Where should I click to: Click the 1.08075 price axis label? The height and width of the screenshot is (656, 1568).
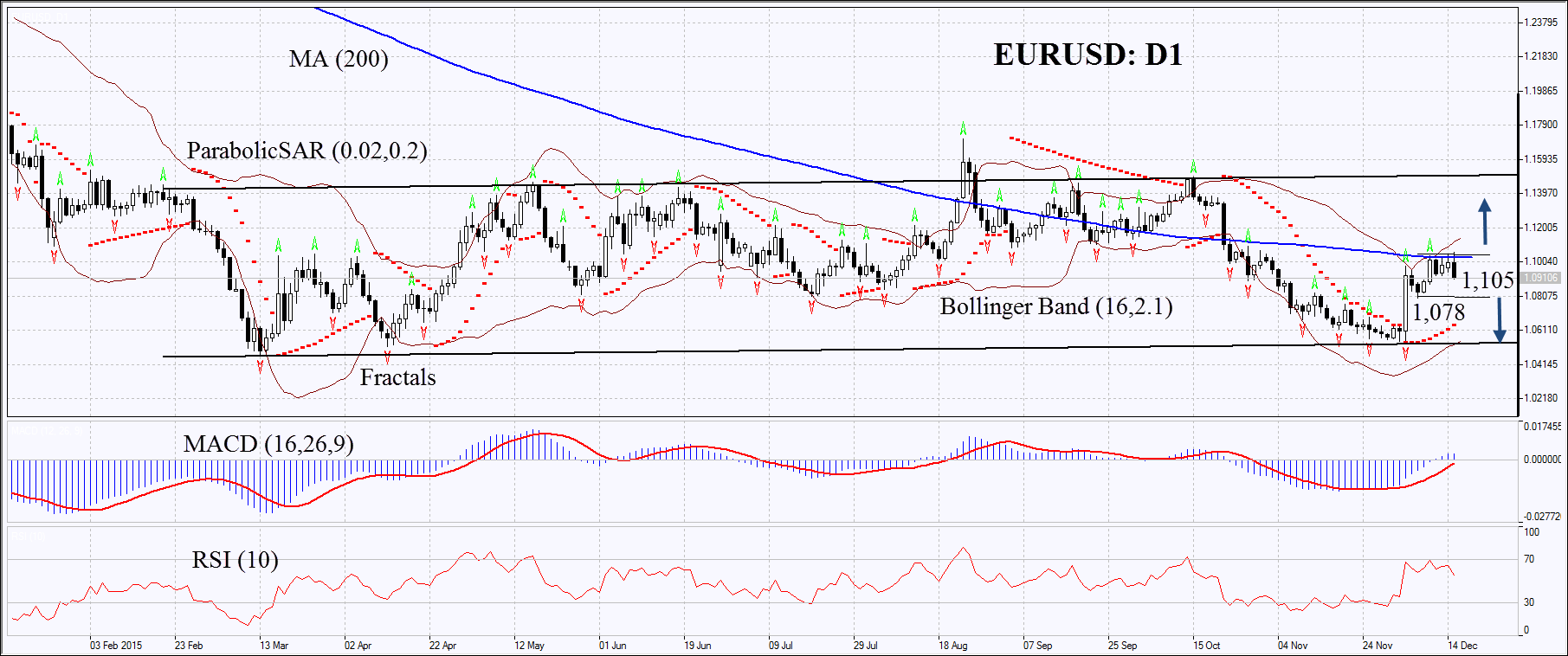tap(1541, 296)
